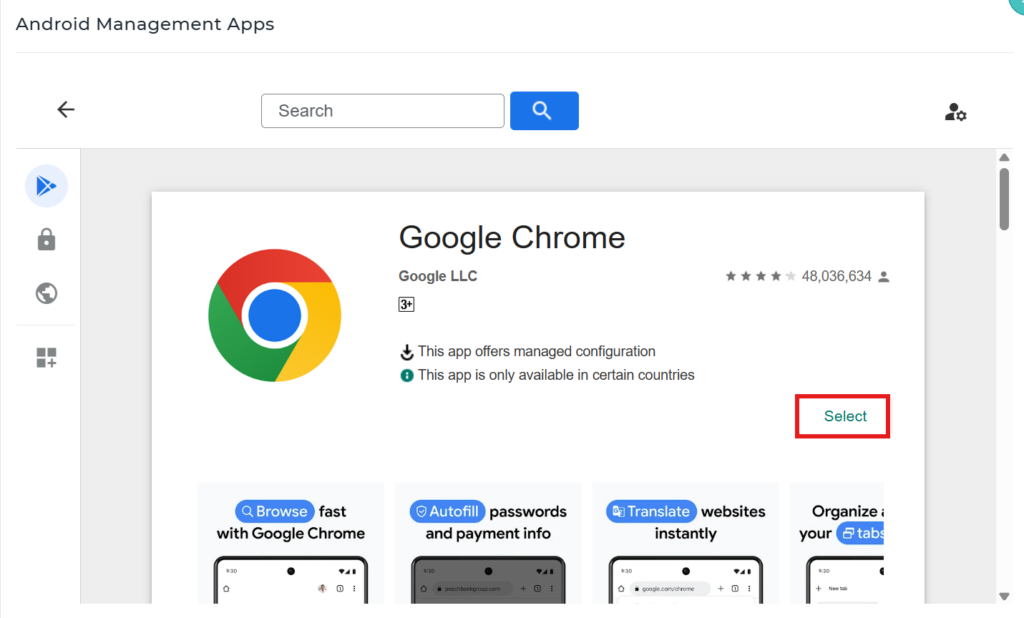Open web apps globe icon
The height and width of the screenshot is (618, 1024).
click(x=46, y=293)
